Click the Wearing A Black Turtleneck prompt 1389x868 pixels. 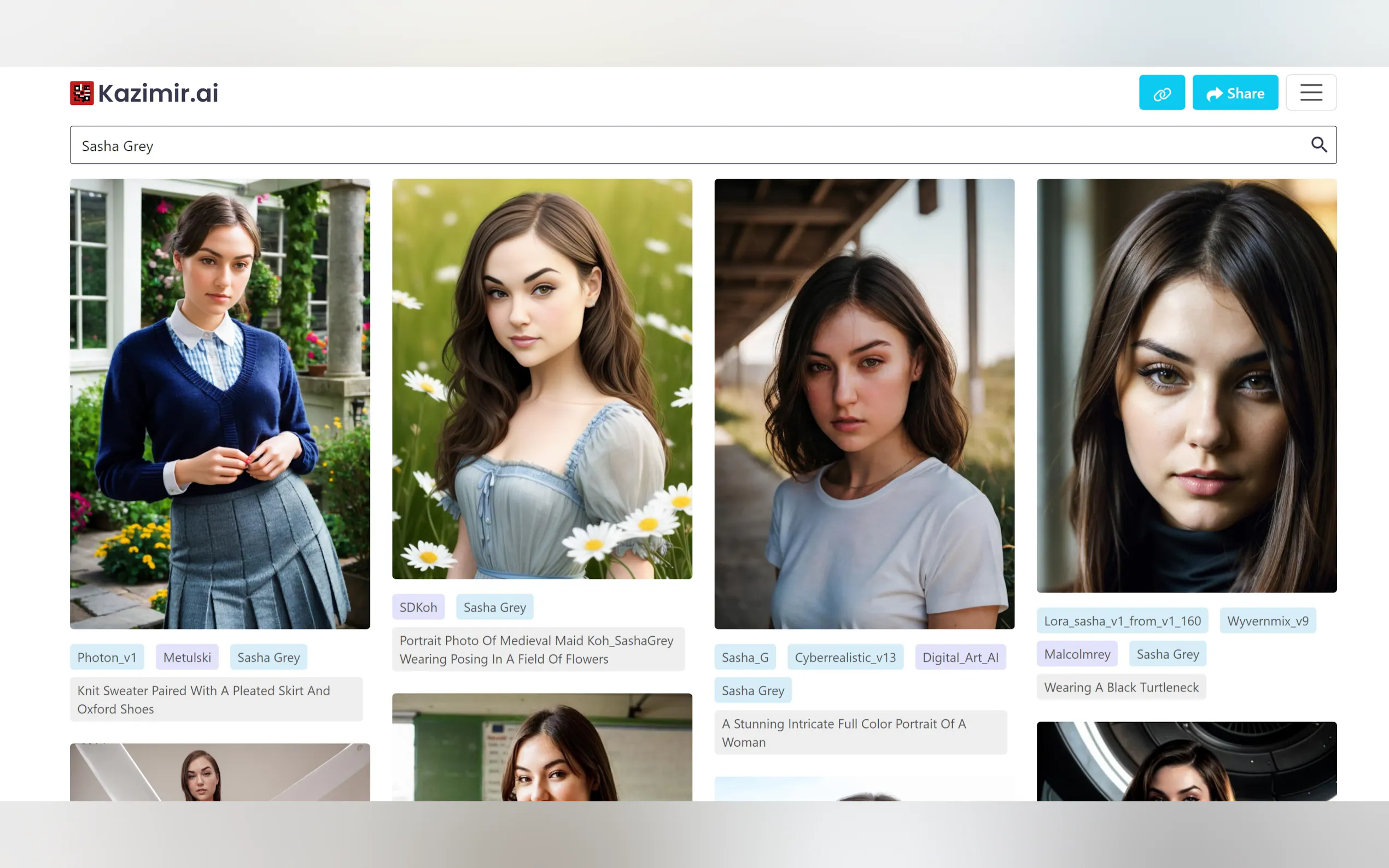pos(1121,688)
